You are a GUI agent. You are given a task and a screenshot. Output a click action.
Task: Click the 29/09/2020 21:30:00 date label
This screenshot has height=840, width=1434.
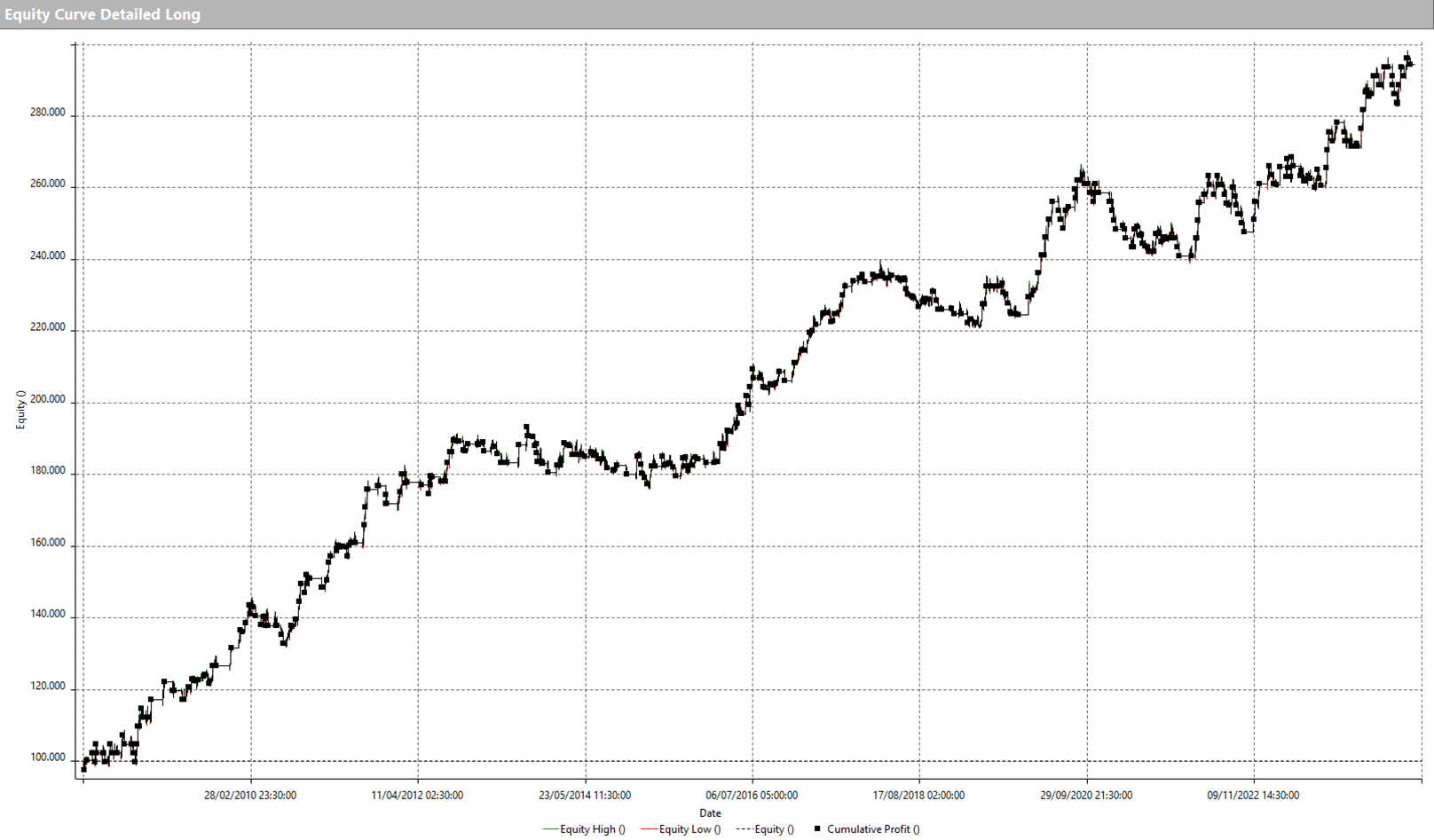pos(1086,796)
